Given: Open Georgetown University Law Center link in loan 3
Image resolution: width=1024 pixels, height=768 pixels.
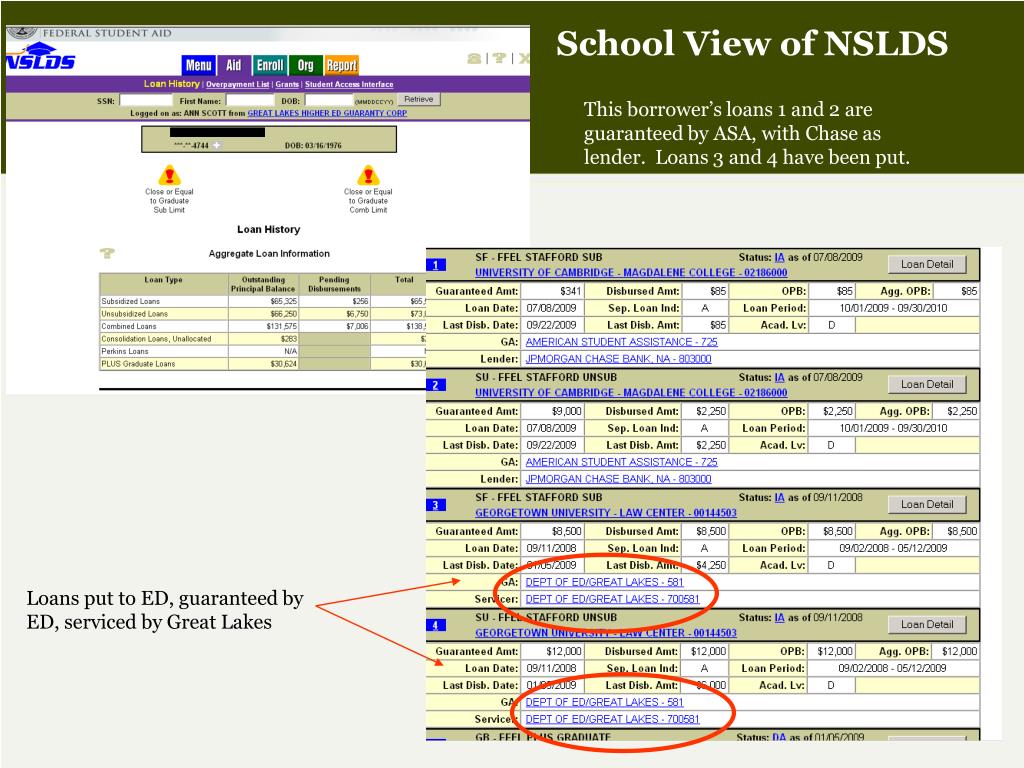Looking at the screenshot, I should coord(605,513).
